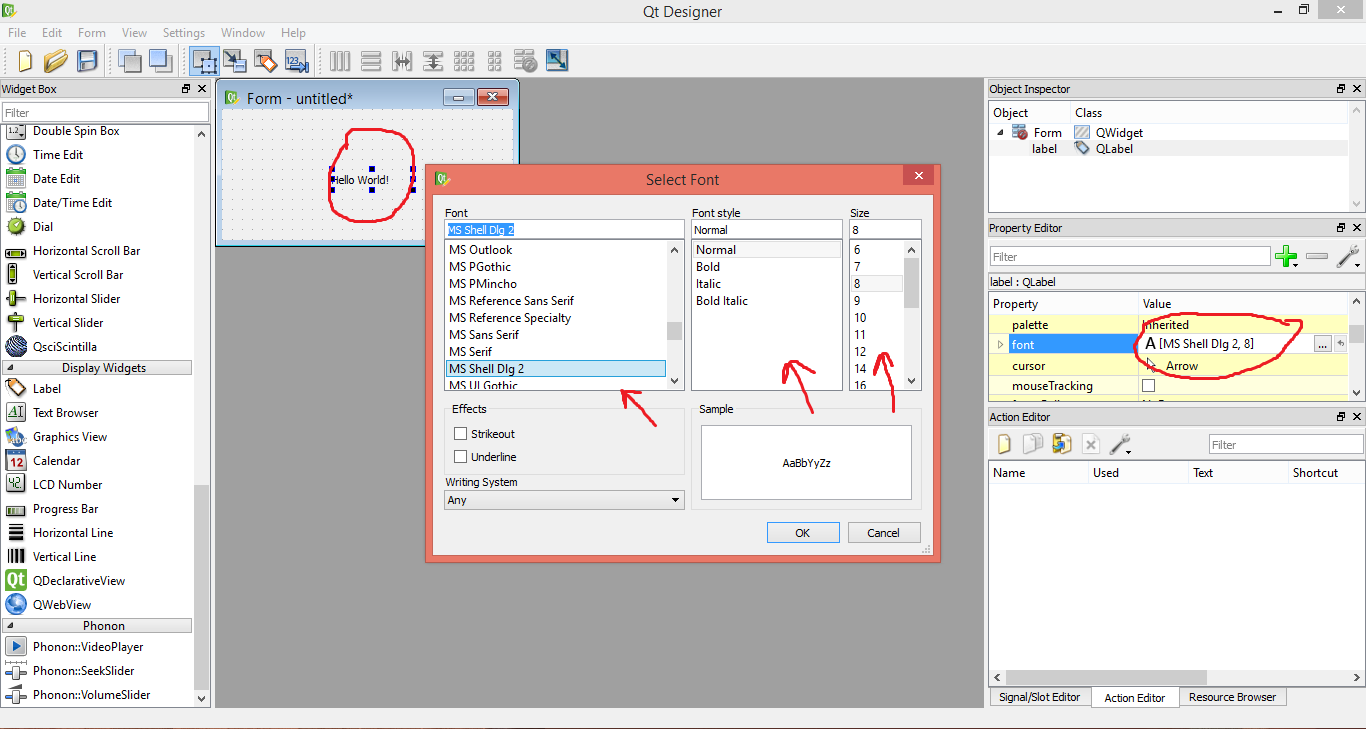Click the Adjust Size toolbar icon

pyautogui.click(x=557, y=61)
